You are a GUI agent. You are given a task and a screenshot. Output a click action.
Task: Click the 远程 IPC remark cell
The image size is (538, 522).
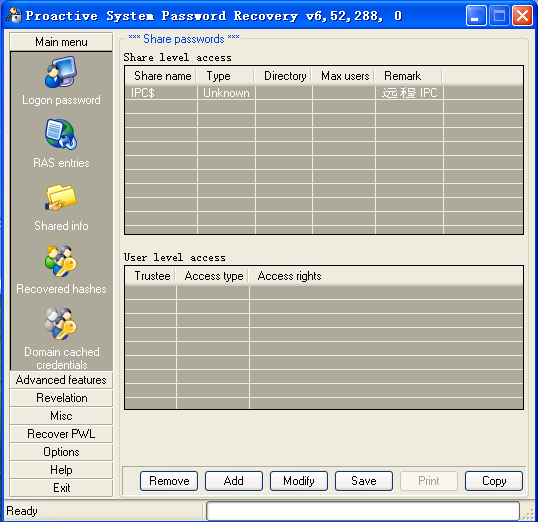410,93
